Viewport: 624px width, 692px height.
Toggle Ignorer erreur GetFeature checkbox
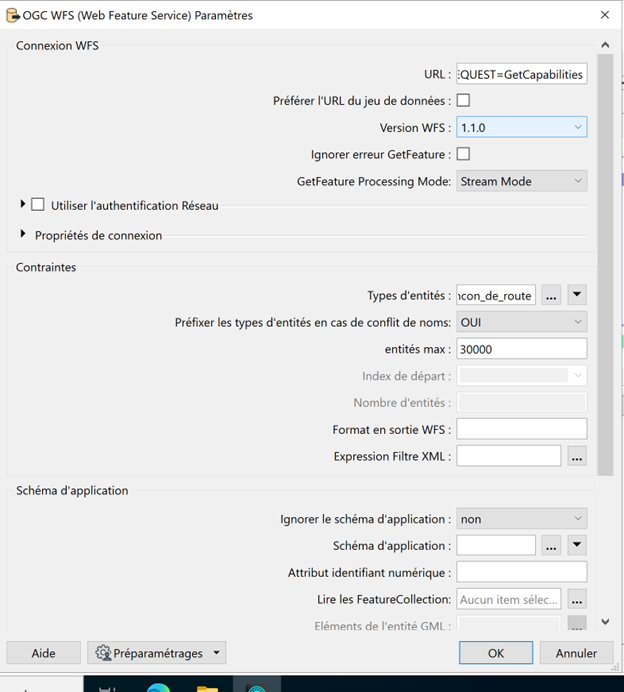[463, 154]
